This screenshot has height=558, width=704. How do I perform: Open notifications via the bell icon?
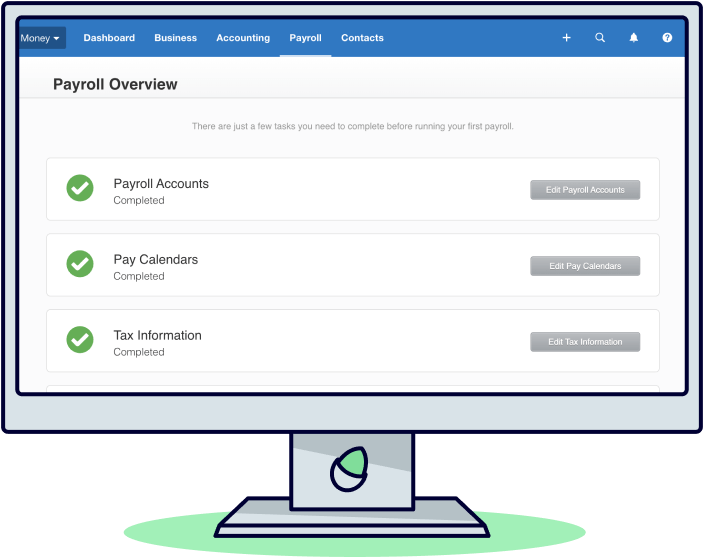(633, 38)
